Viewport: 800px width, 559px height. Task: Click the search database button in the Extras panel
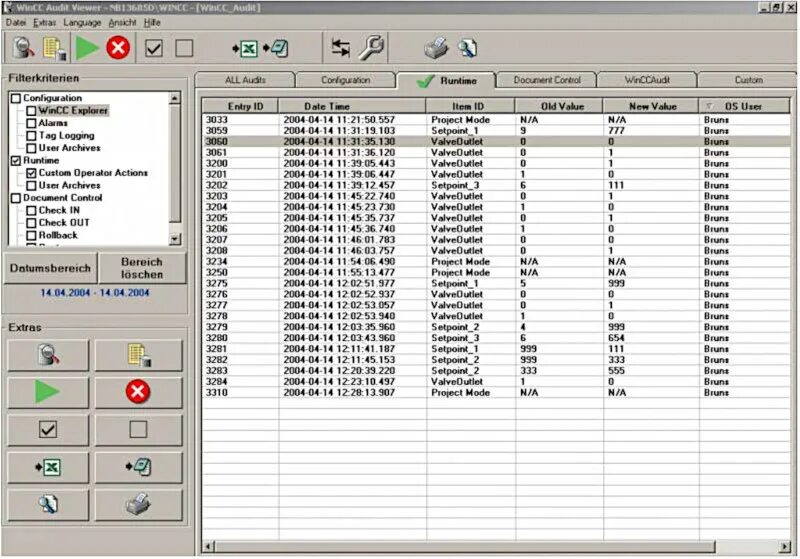coord(48,354)
